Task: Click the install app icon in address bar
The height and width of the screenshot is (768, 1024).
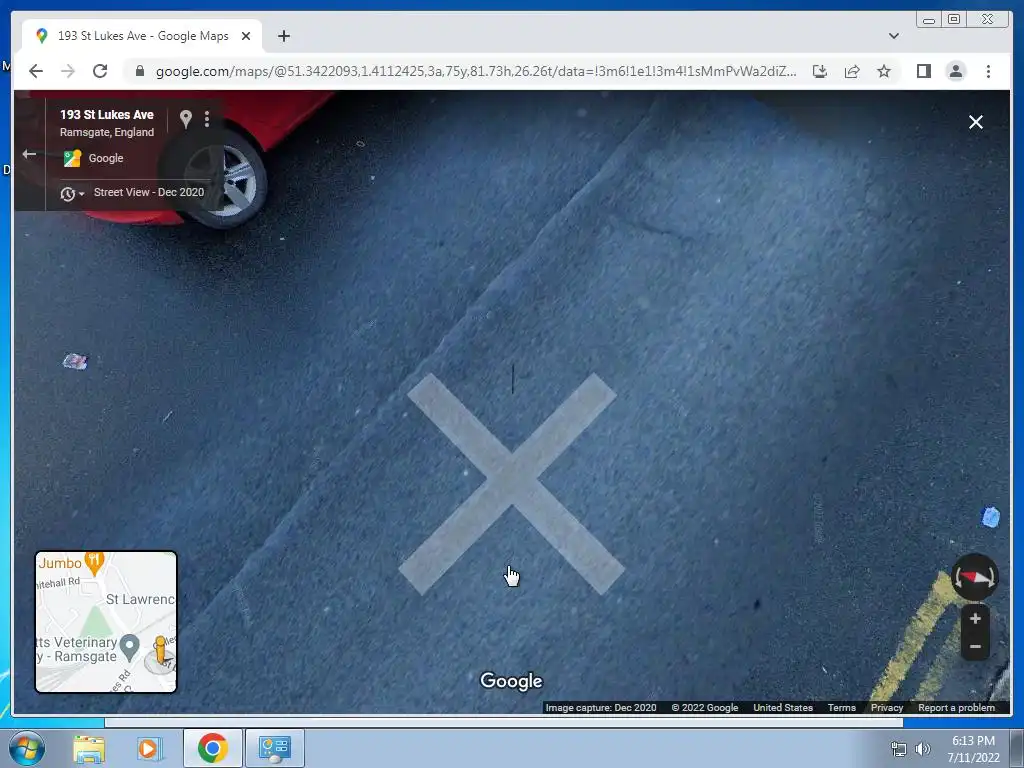Action: coord(820,71)
